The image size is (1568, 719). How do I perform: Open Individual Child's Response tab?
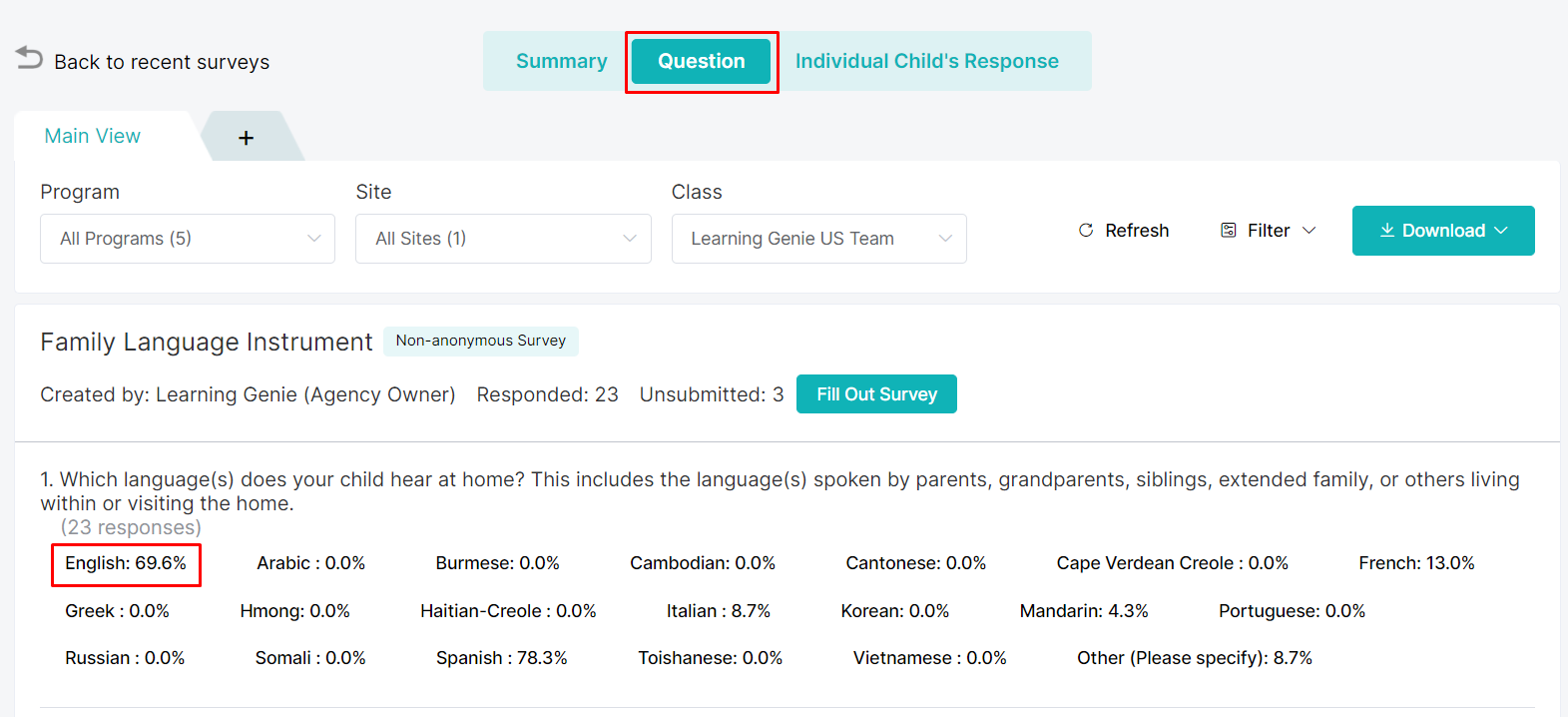tap(927, 61)
